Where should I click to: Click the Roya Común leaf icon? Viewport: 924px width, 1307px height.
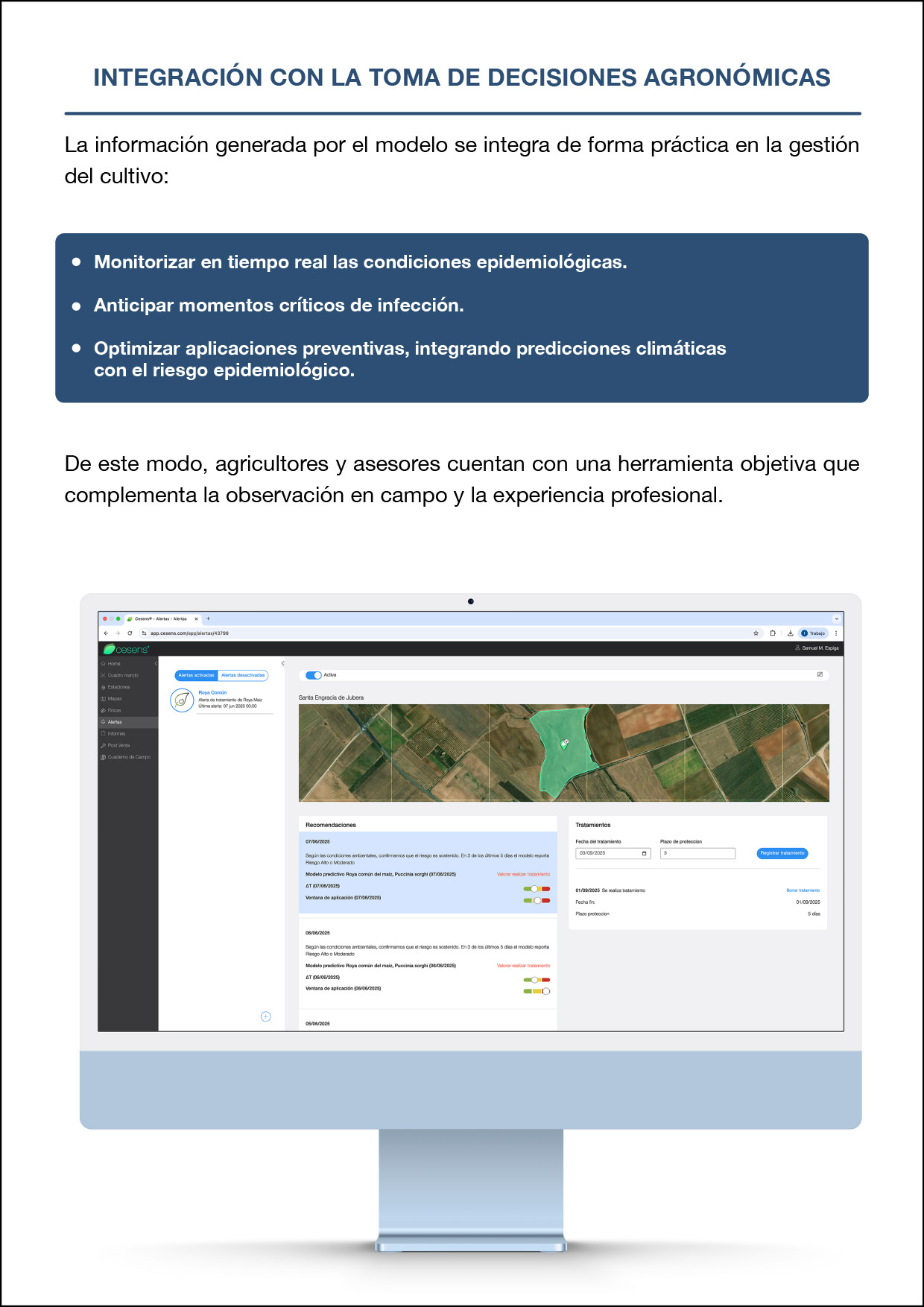[182, 700]
